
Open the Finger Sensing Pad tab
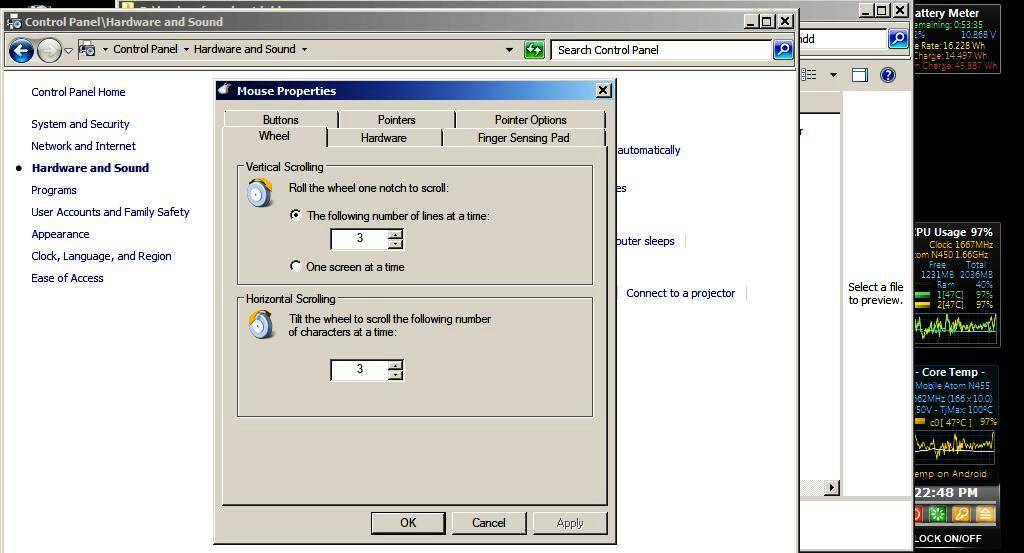pos(523,138)
